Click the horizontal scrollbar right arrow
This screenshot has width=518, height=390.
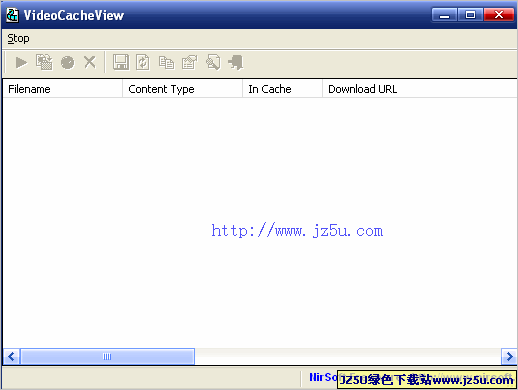point(509,357)
